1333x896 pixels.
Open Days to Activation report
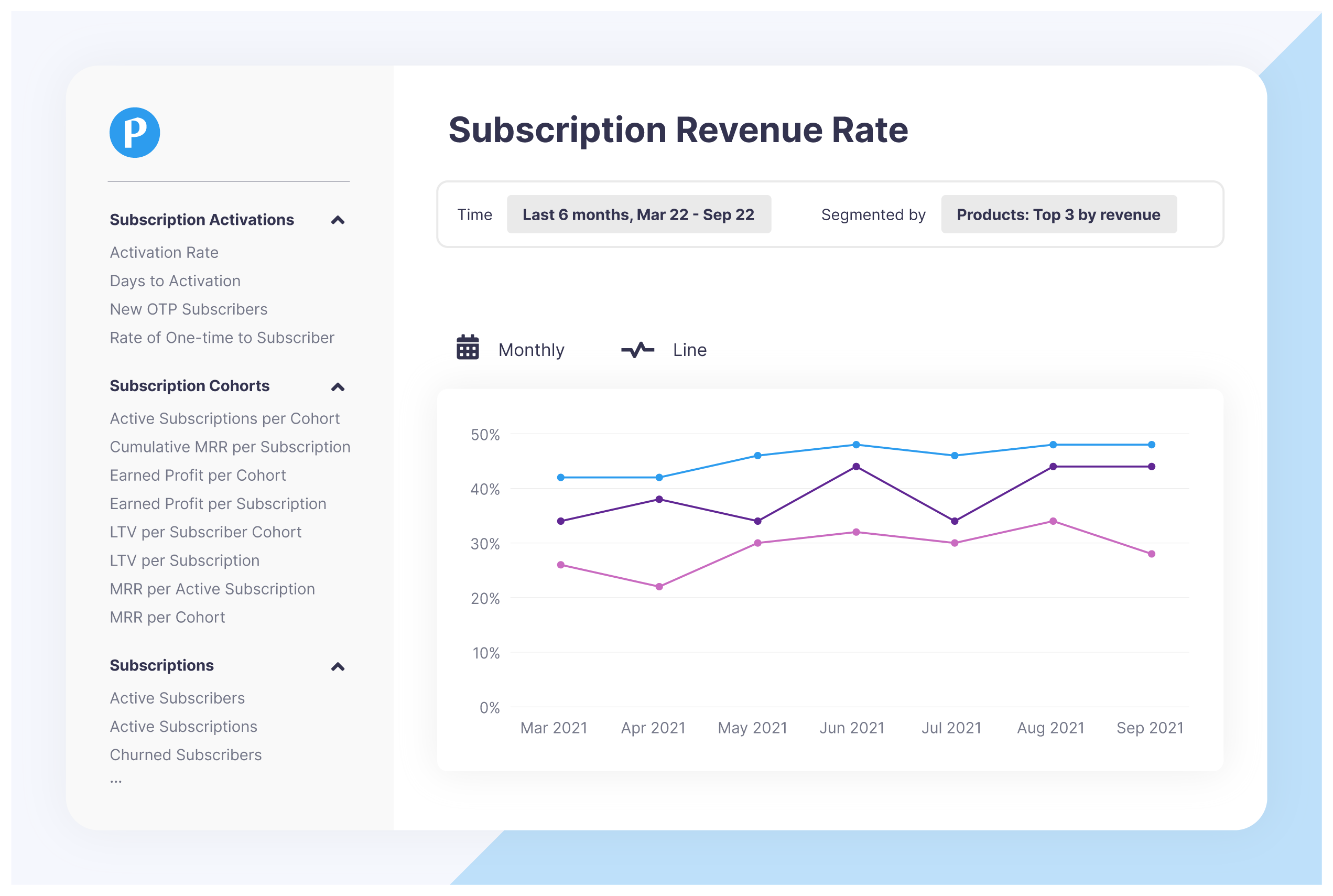tap(175, 281)
